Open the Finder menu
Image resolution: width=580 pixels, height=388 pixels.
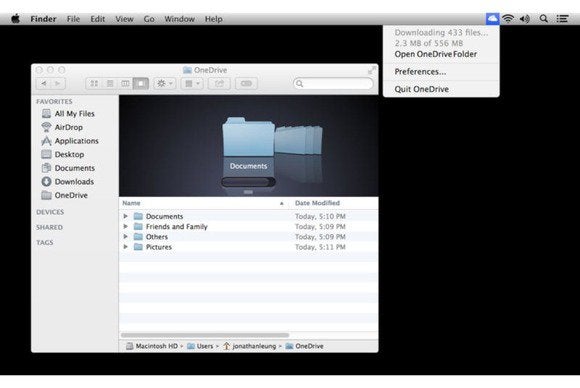coord(43,19)
